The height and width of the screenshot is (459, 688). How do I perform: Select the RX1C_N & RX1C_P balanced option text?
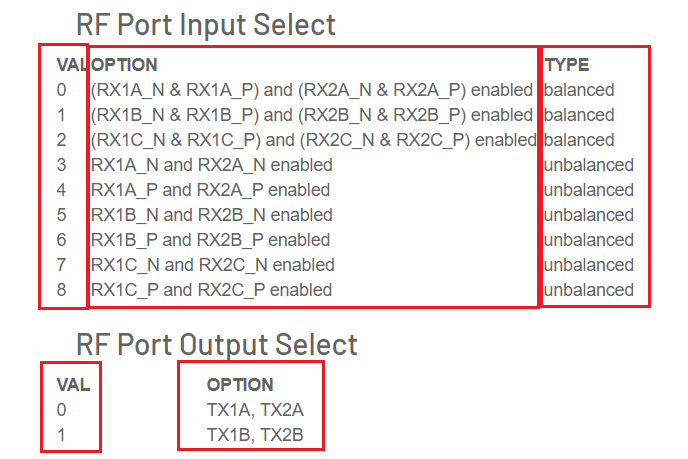313,140
